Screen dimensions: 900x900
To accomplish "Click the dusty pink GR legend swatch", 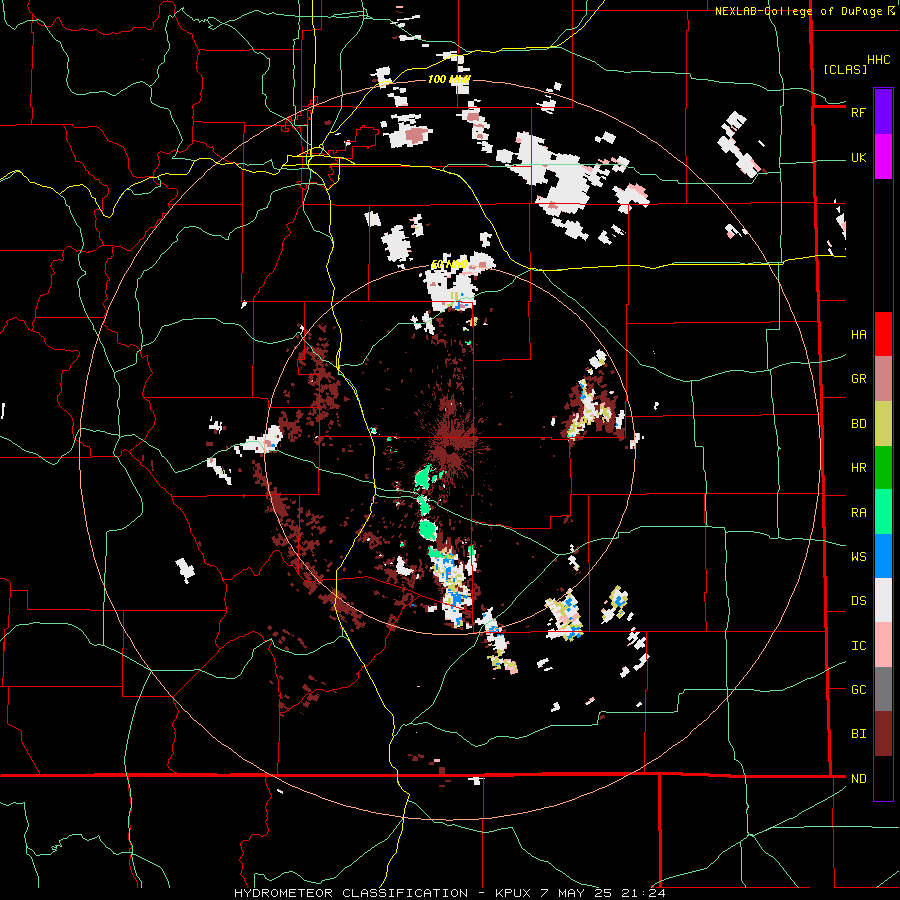I will click(x=883, y=378).
